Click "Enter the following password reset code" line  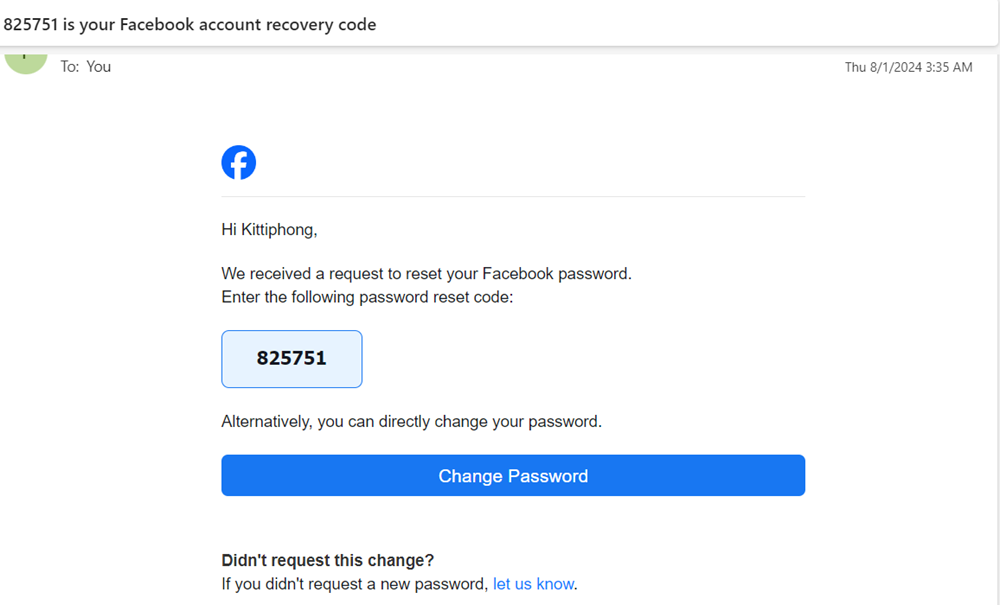[367, 297]
